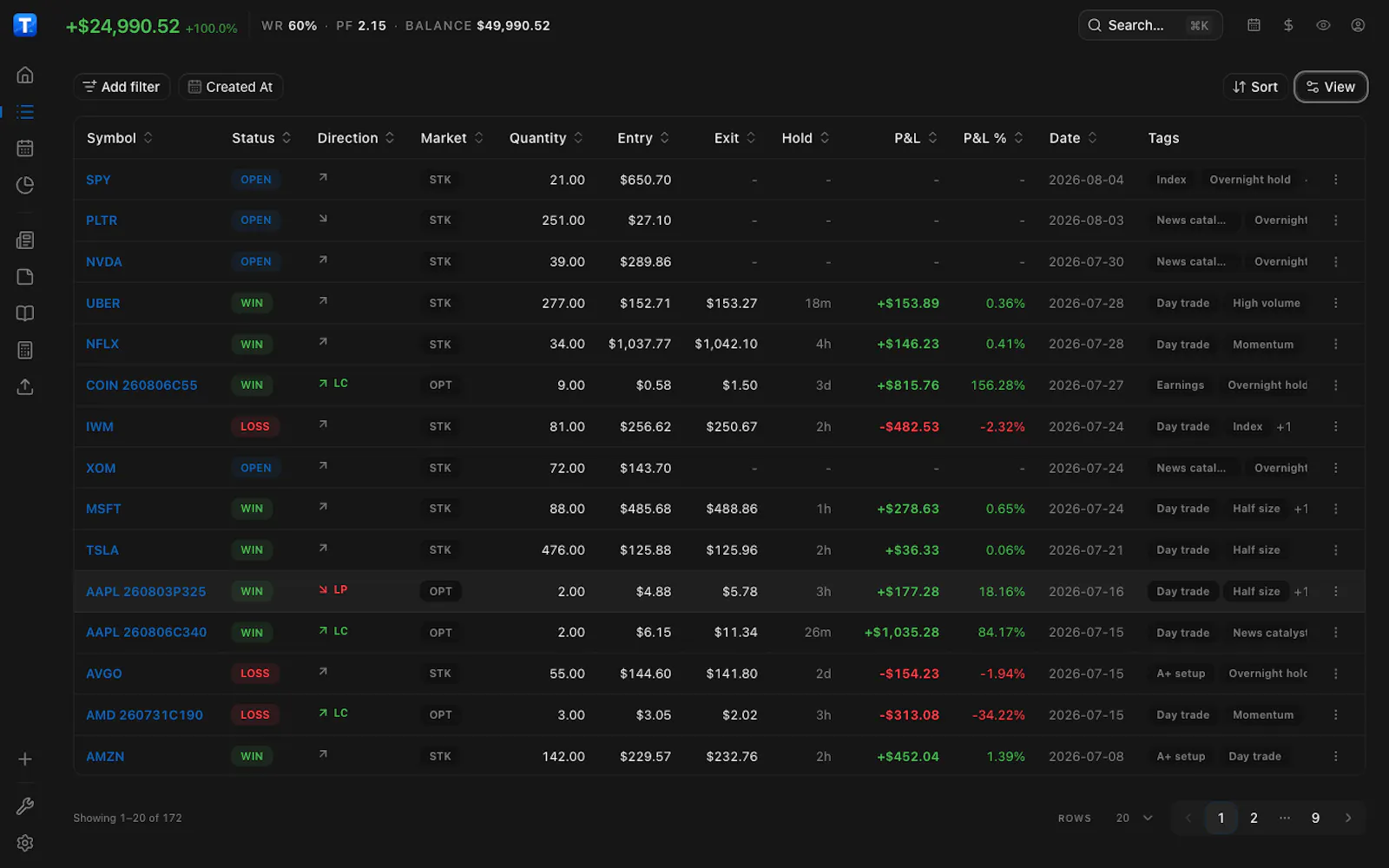
Task: Click the pagination ellipsis button
Action: (1285, 818)
